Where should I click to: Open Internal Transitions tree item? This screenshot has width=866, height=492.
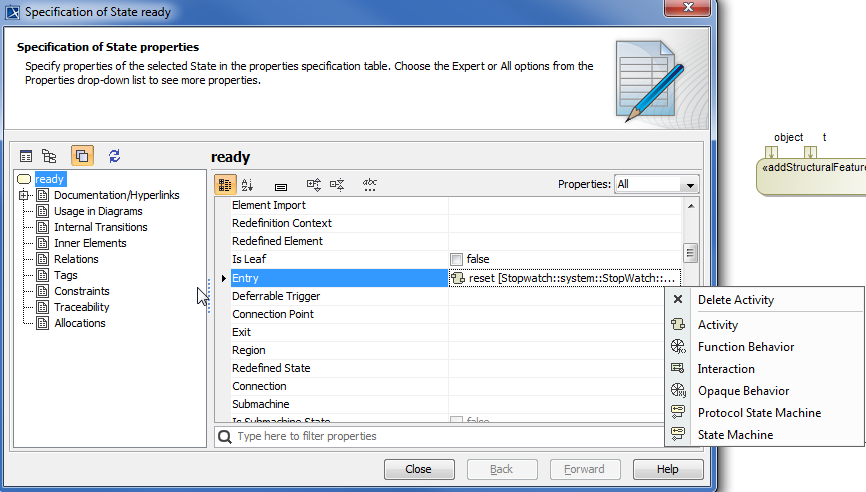101,227
